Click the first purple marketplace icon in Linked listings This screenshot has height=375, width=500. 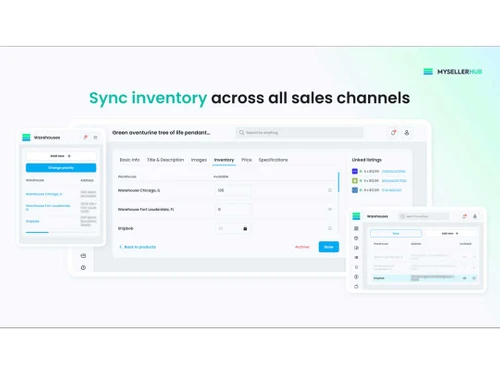click(x=355, y=171)
